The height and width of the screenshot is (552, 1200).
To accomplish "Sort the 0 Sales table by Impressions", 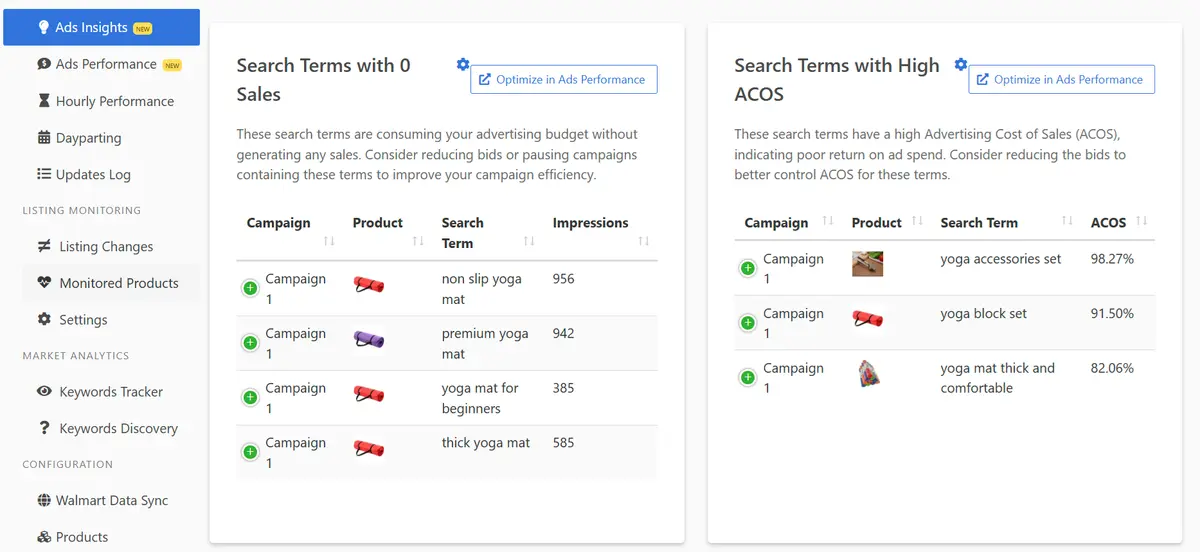I will pos(643,242).
